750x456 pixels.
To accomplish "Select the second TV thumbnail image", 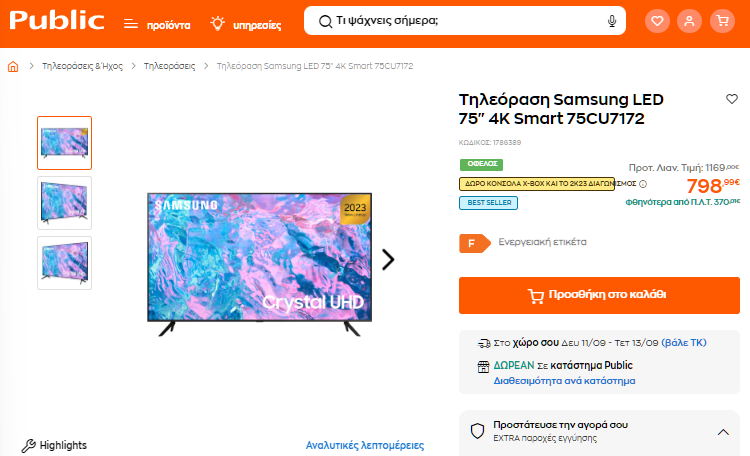I will (65, 203).
